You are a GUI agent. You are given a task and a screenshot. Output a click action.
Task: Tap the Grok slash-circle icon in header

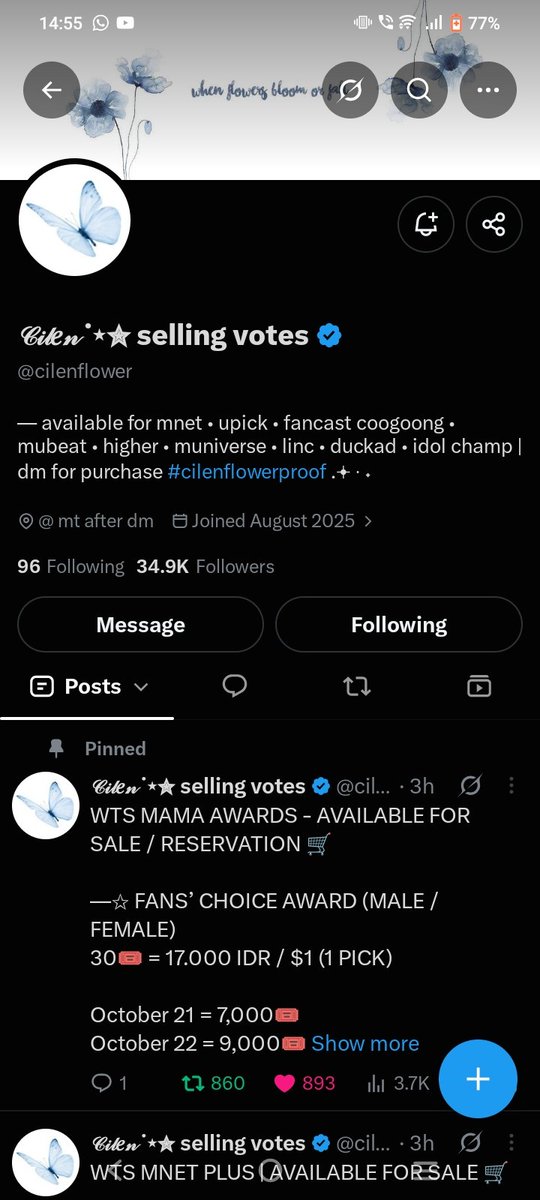[351, 90]
